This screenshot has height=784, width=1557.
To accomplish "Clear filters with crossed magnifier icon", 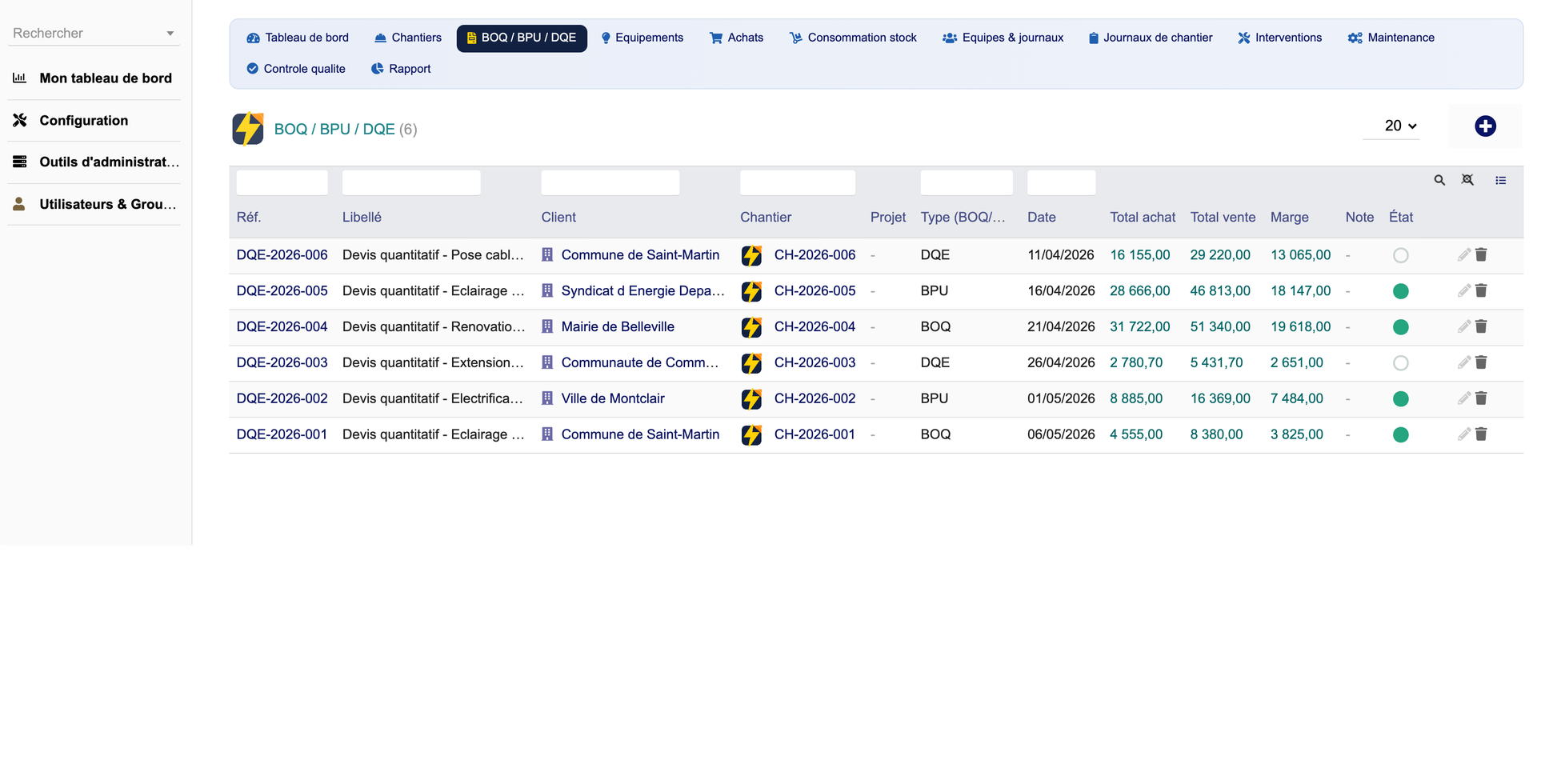I will (x=1467, y=180).
